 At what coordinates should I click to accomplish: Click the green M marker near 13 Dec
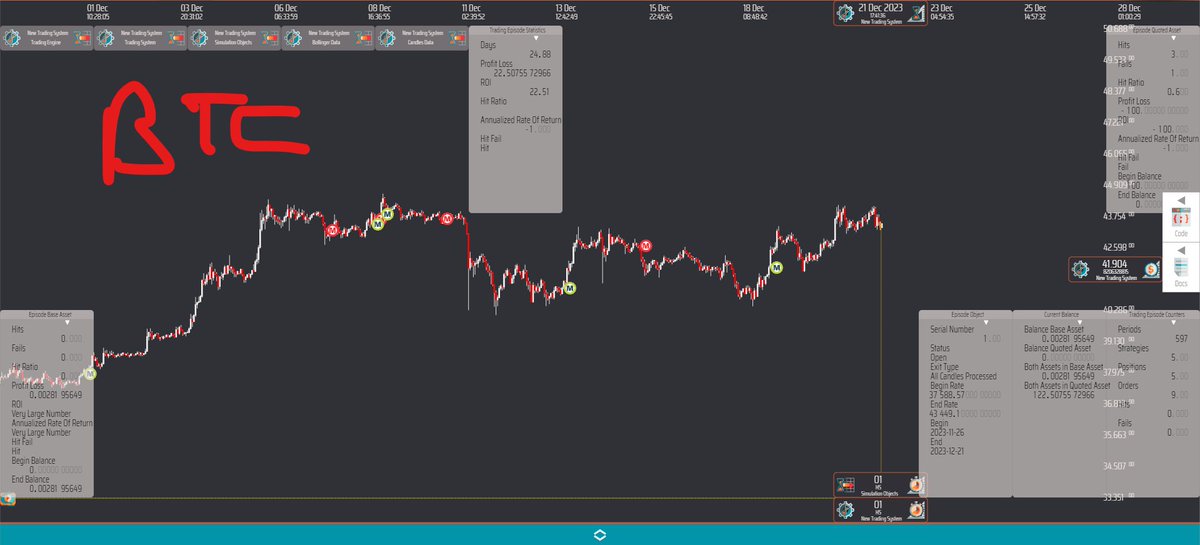pyautogui.click(x=569, y=288)
